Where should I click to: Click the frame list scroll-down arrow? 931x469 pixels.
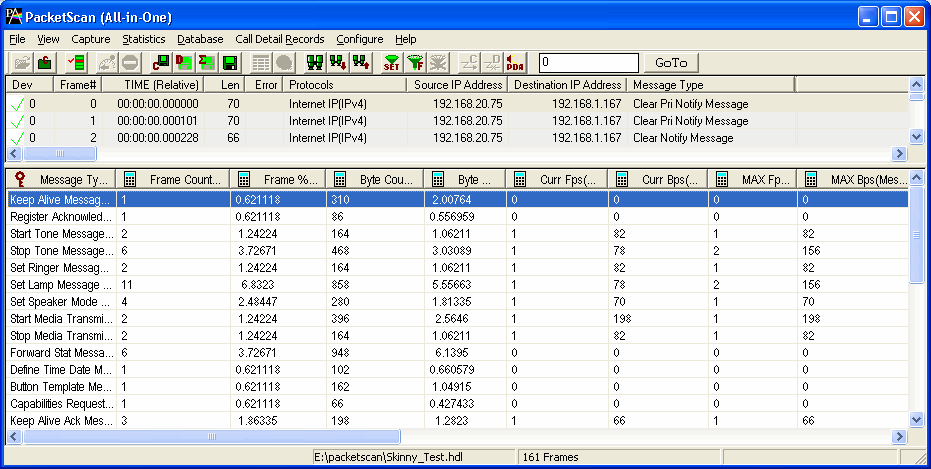[917, 137]
